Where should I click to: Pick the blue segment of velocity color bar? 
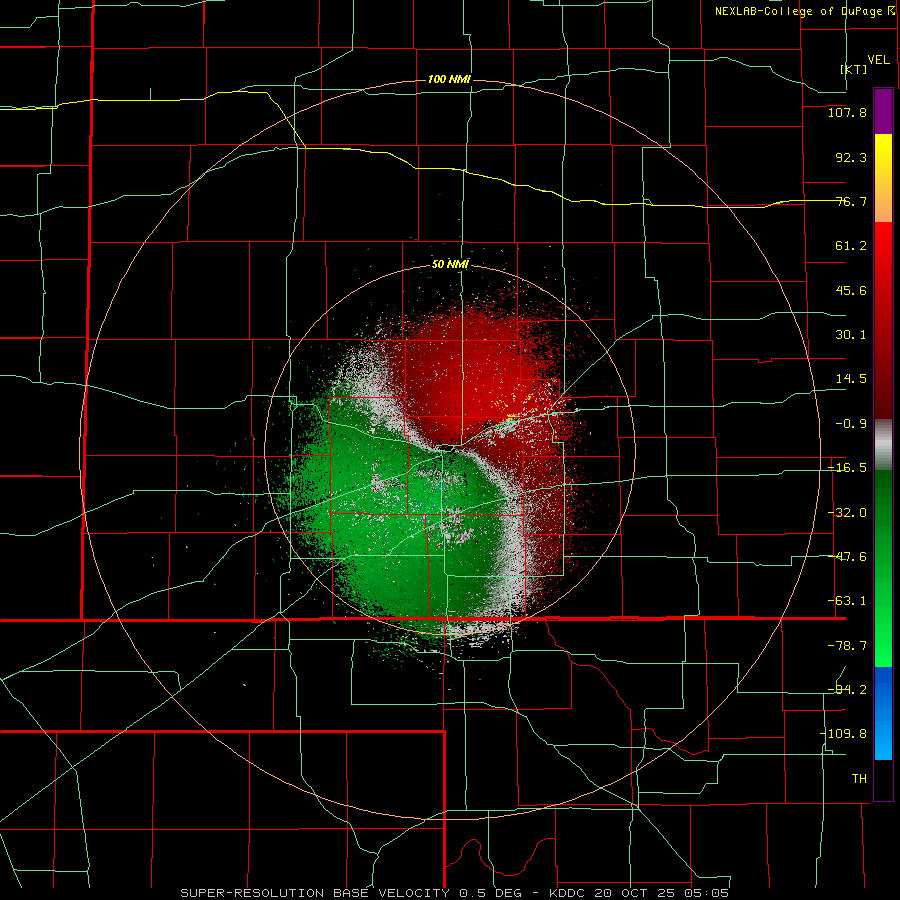click(x=883, y=713)
